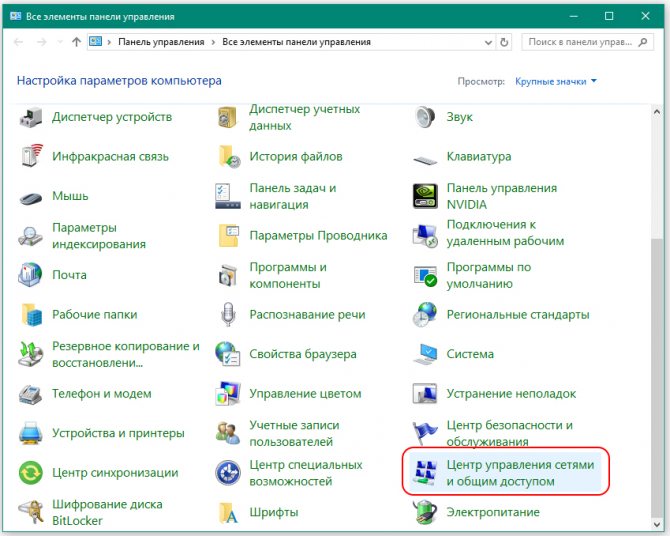Open Центр управления сетями icon
This screenshot has width=670, height=536.
click(x=425, y=473)
